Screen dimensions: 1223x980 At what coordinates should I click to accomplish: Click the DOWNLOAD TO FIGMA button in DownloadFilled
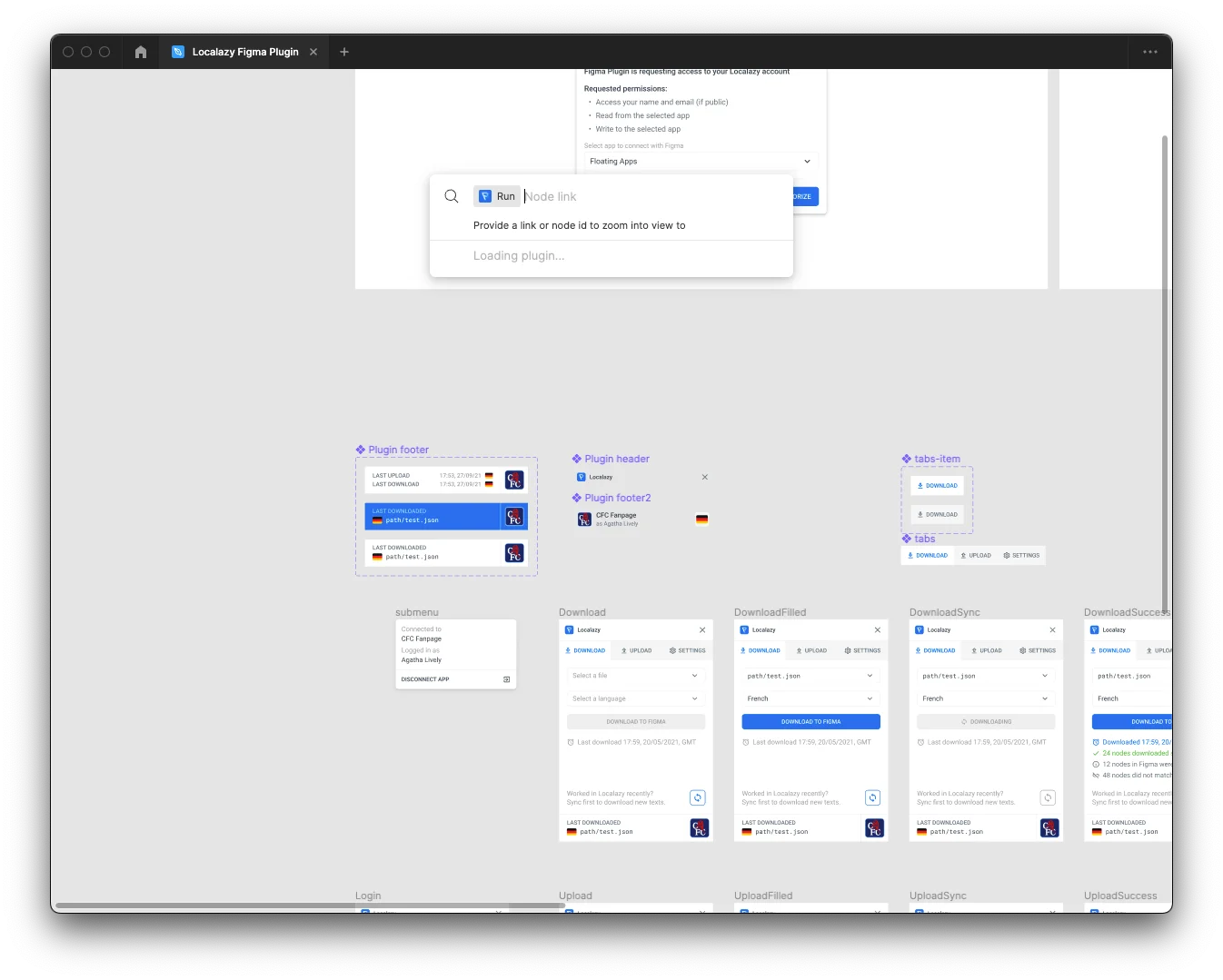click(x=810, y=721)
